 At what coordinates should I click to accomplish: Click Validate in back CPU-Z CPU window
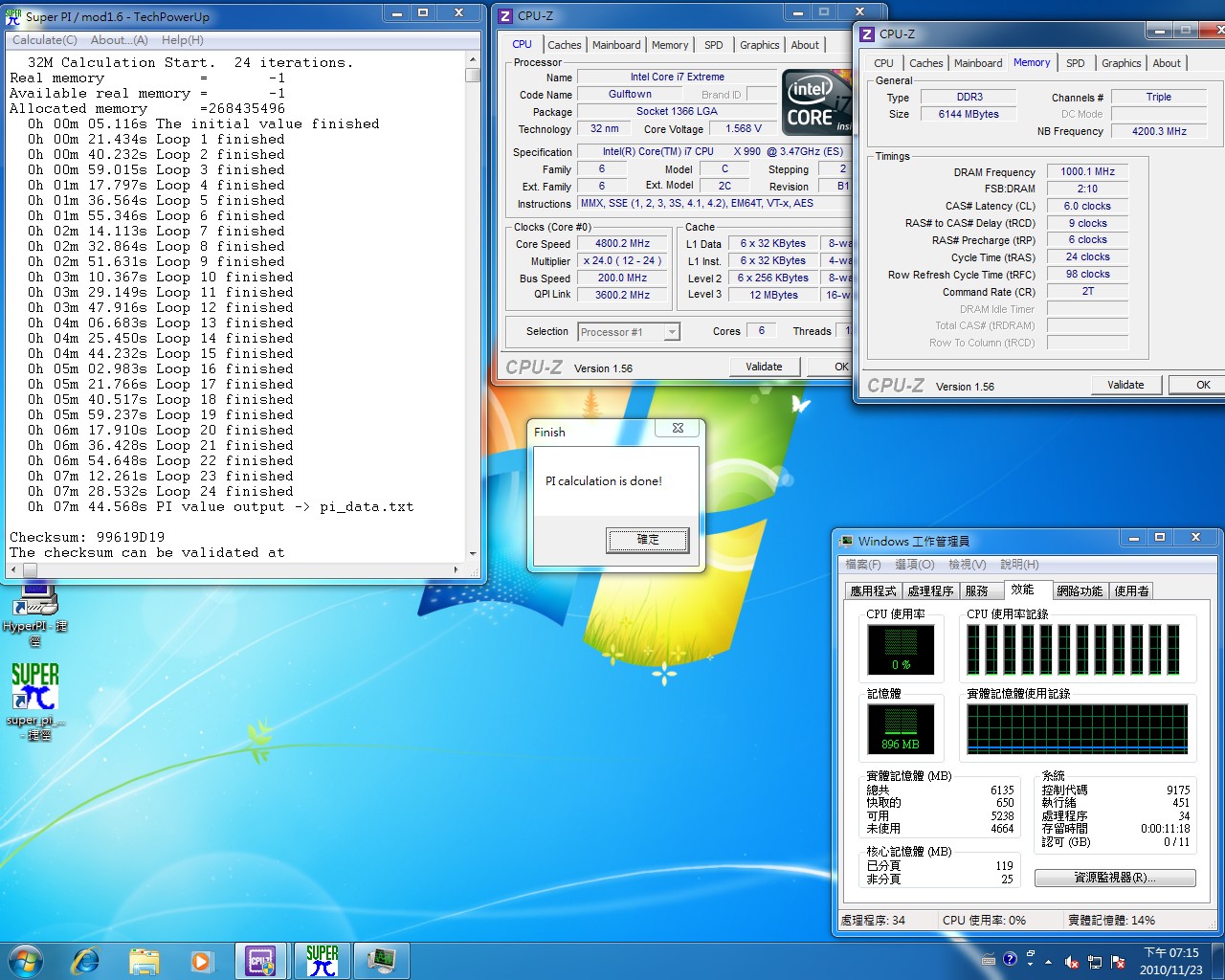764,367
